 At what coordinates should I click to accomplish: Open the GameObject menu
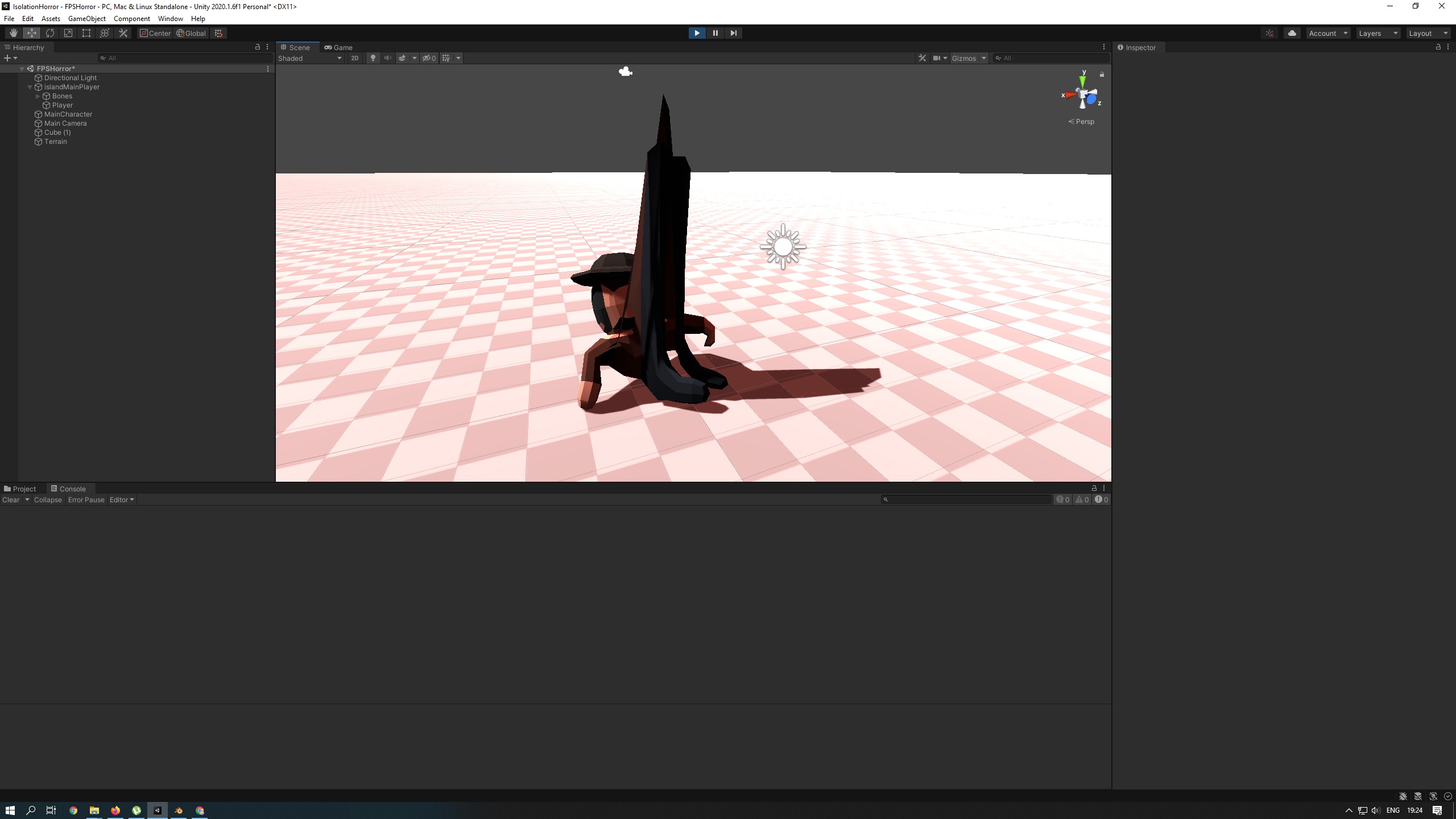86,19
